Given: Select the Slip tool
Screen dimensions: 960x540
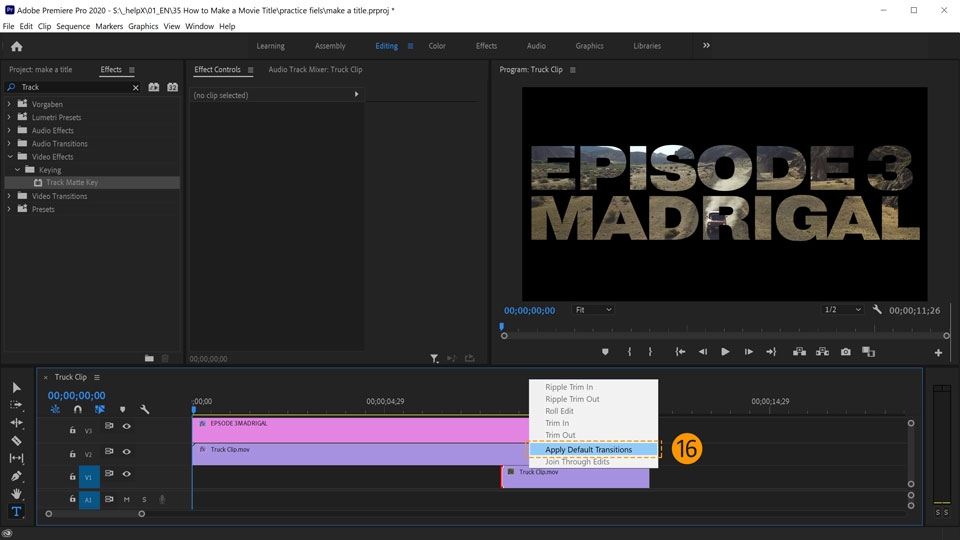Looking at the screenshot, I should (x=17, y=458).
